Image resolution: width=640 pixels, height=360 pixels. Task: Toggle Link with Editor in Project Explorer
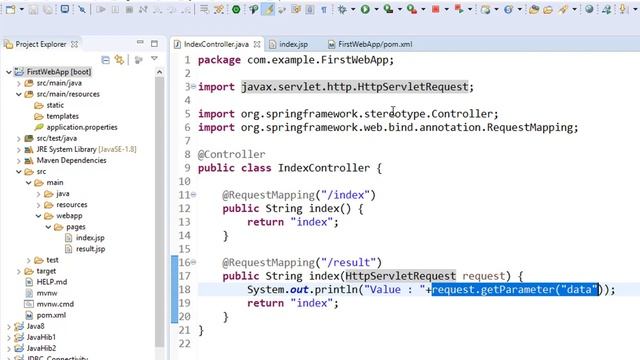pyautogui.click(x=119, y=60)
